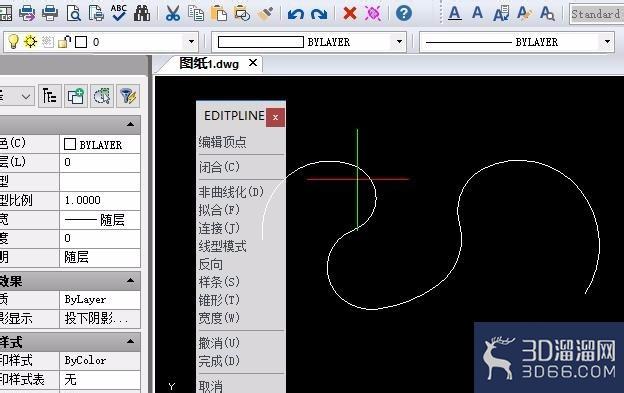Click the text style pencil A icon
Image resolution: width=624 pixels, height=393 pixels.
(x=524, y=13)
